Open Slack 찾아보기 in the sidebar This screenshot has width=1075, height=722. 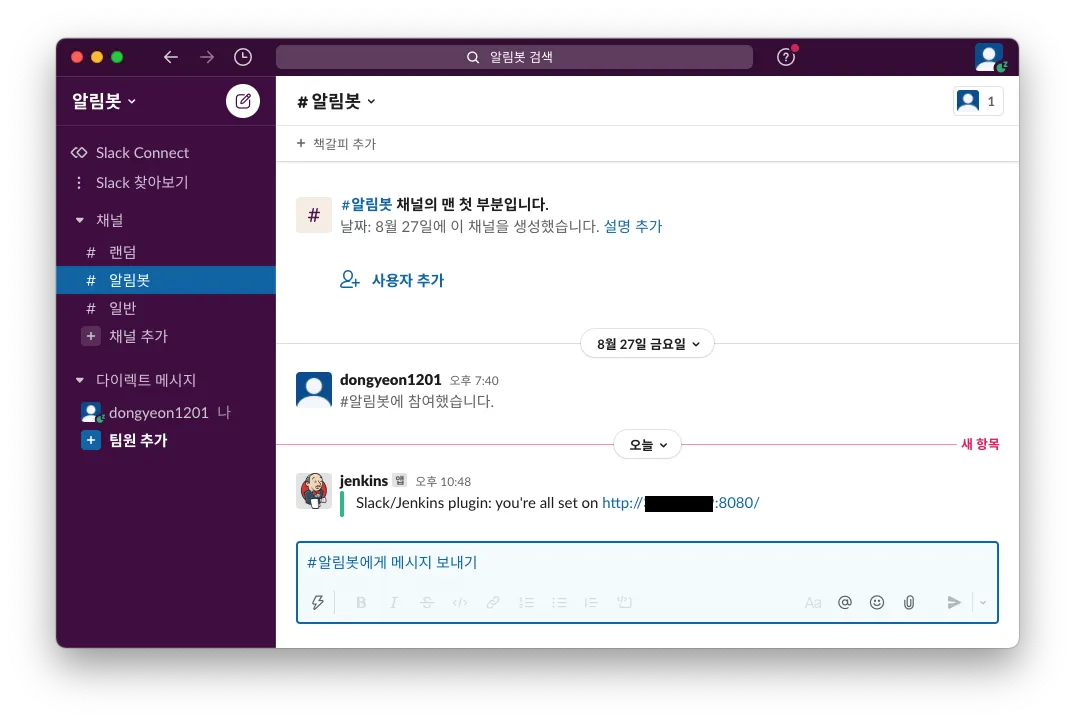(166, 182)
